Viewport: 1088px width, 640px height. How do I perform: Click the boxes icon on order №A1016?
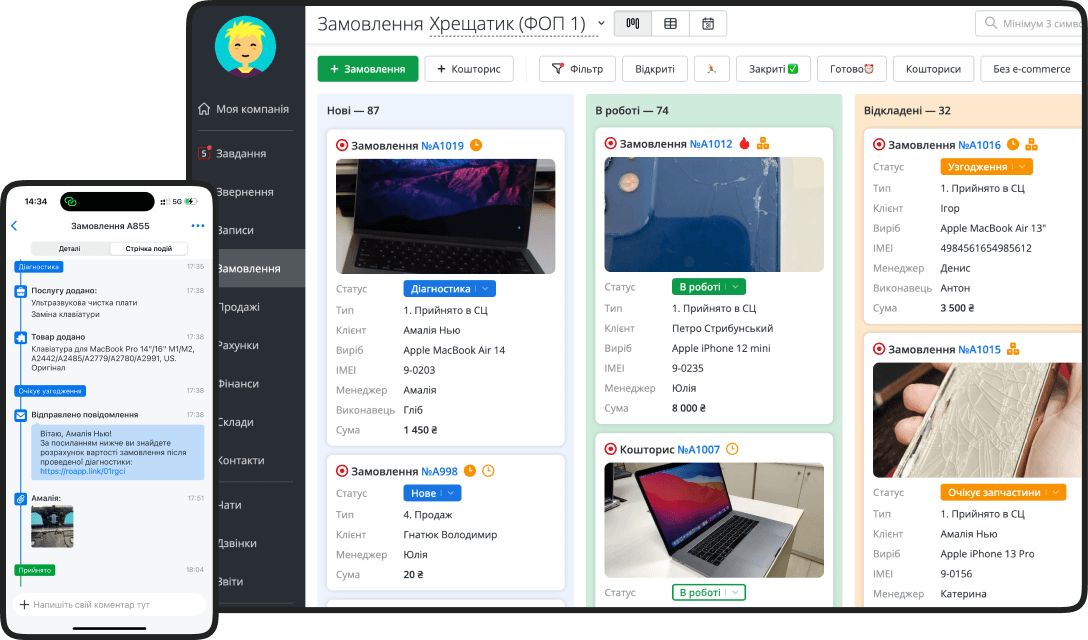click(1031, 144)
